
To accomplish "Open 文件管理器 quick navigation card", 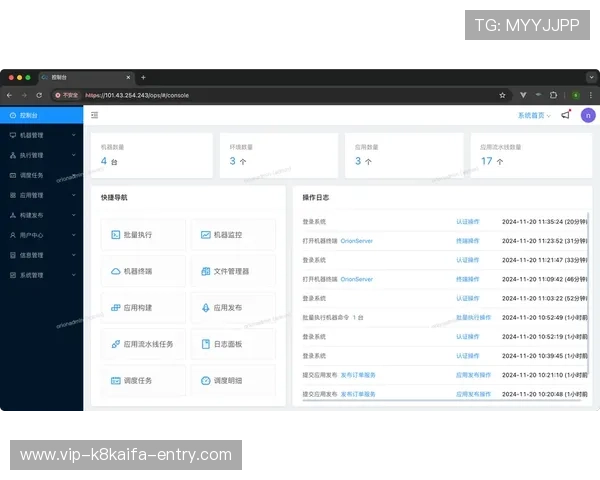I will point(233,271).
